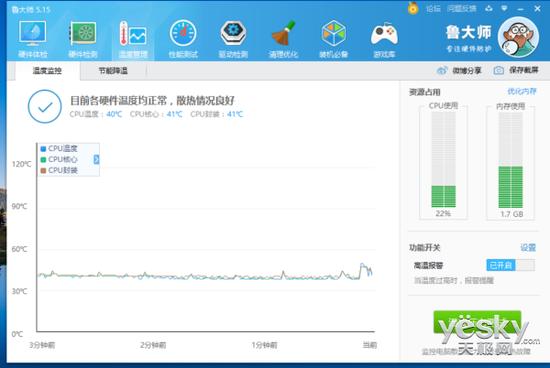
Task: Share via 微博分享 button
Action: [x=459, y=70]
